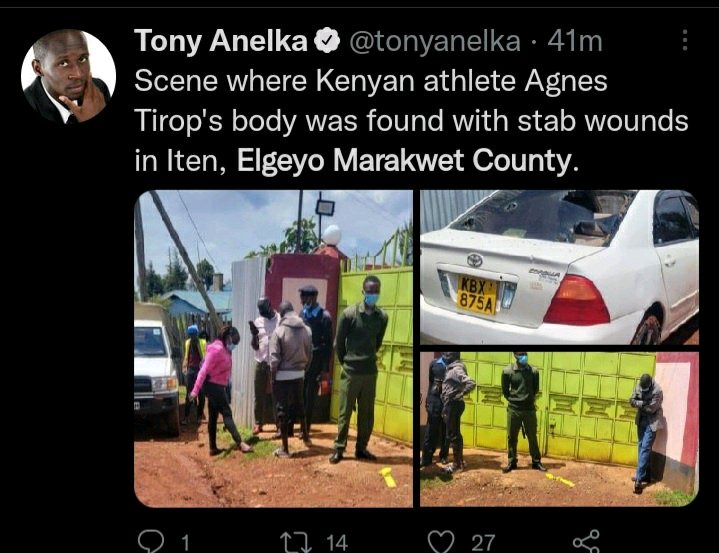Click the bold Elgeyo Marakwet County text
The width and height of the screenshot is (719, 553).
pos(404,161)
